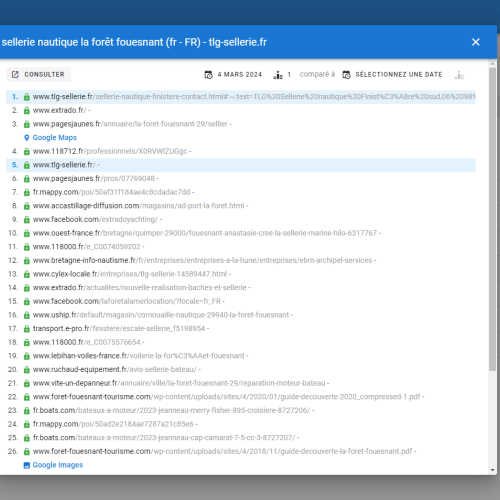Click the calendar icon beside Sélectionnez une date
Screen dimensions: 500x500
tap(347, 75)
